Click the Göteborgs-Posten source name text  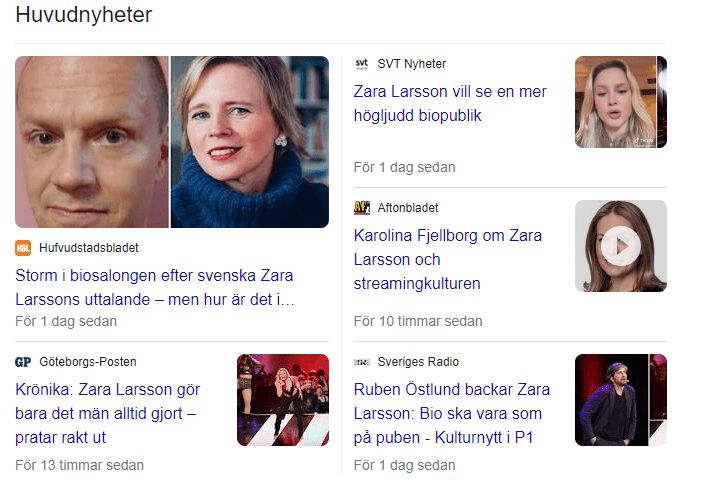pyautogui.click(x=88, y=362)
